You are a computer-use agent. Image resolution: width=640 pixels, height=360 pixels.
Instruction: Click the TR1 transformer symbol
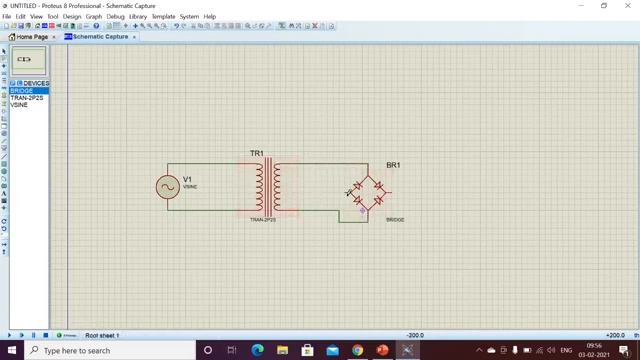268,187
